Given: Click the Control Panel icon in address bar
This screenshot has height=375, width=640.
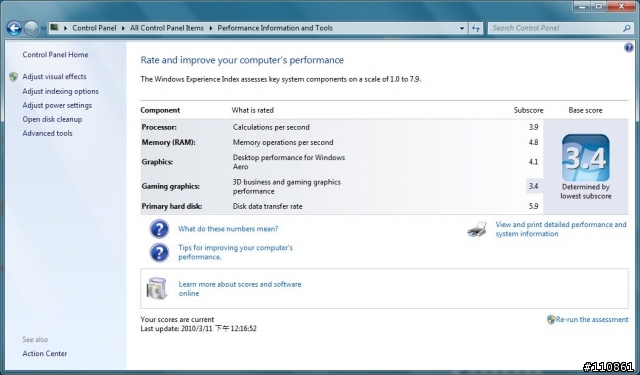Looking at the screenshot, I should (54, 28).
